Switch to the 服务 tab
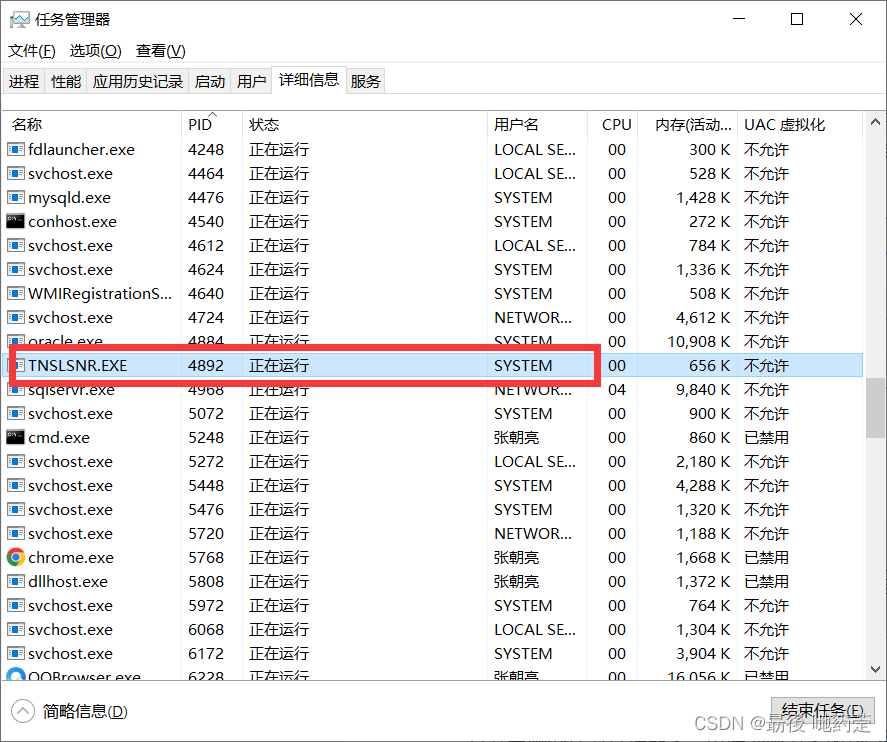The image size is (887, 742). (365, 81)
